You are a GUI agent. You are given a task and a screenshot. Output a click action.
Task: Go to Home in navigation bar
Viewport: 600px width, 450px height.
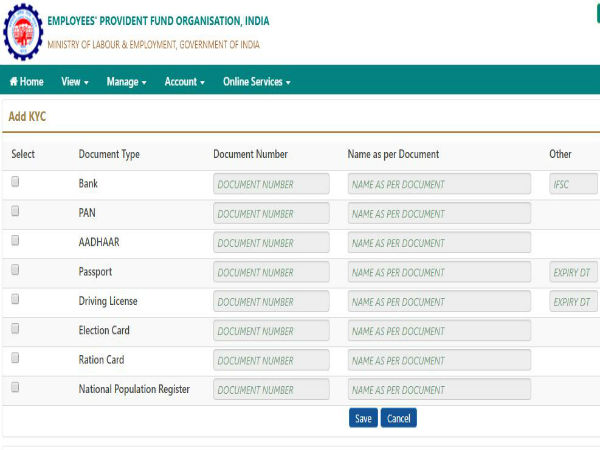[27, 82]
